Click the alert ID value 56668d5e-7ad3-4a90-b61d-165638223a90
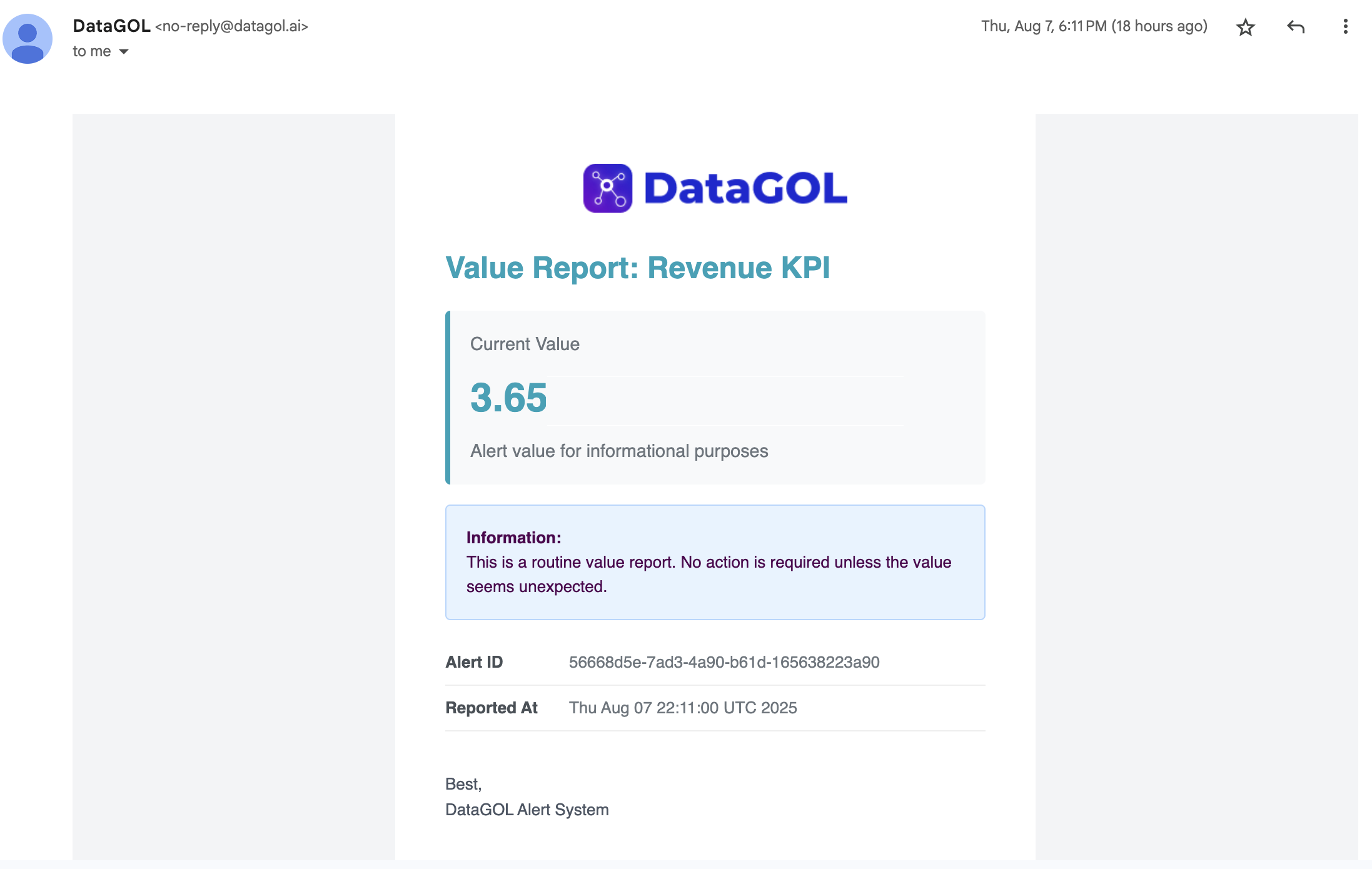The image size is (1372, 869). point(724,662)
